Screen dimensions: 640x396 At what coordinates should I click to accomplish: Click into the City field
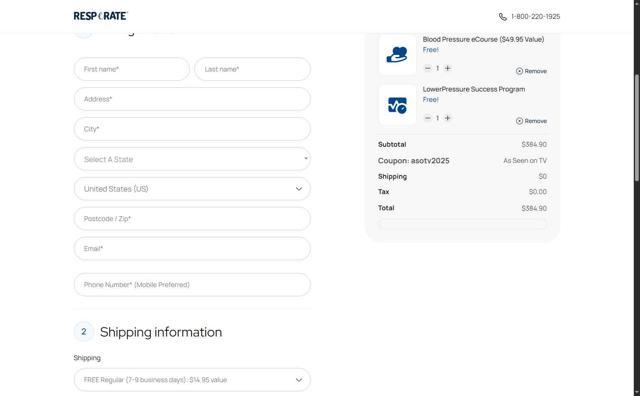(x=192, y=129)
